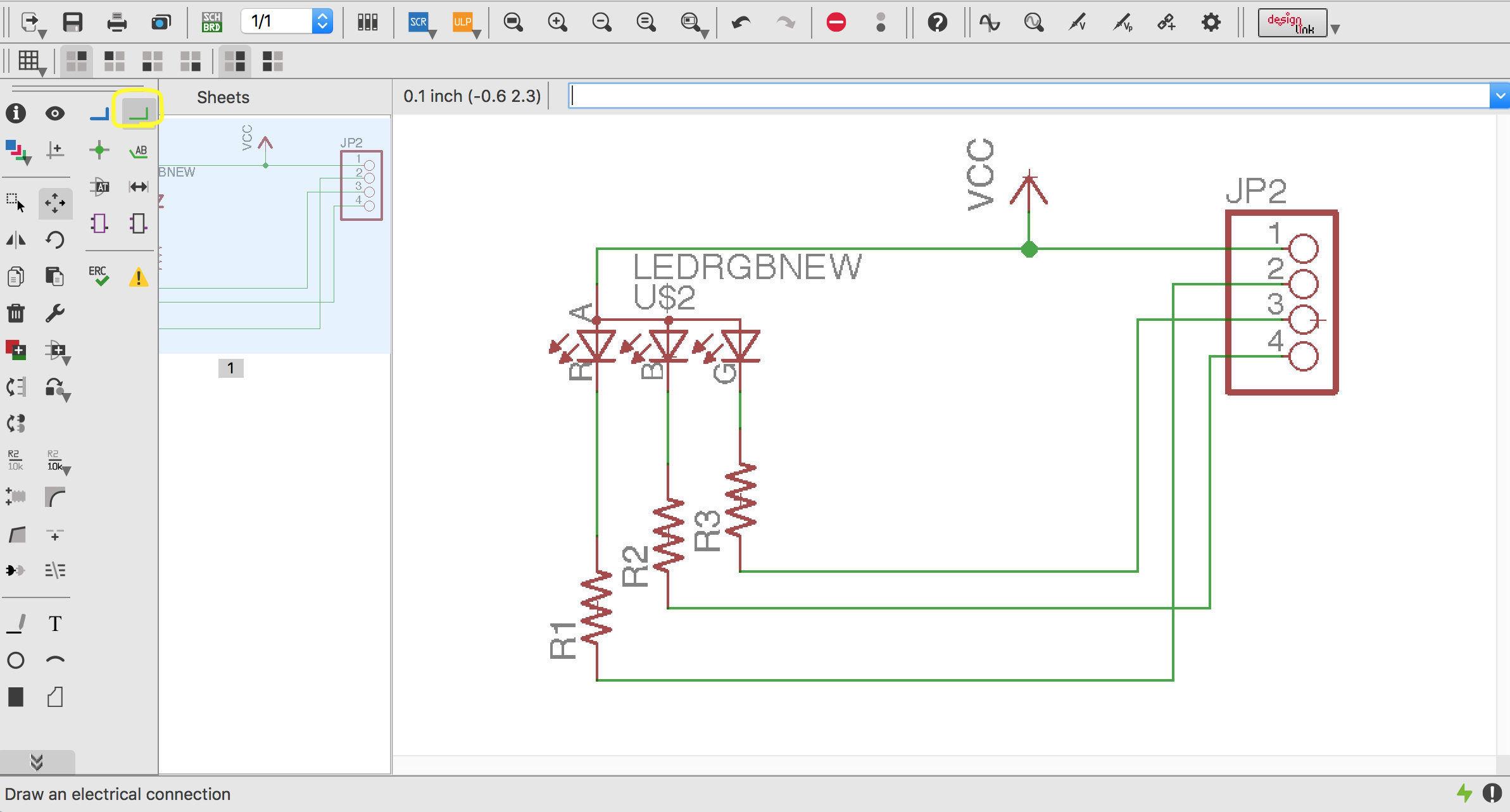Select the Move tool
Viewport: 1510px width, 812px height.
click(55, 203)
